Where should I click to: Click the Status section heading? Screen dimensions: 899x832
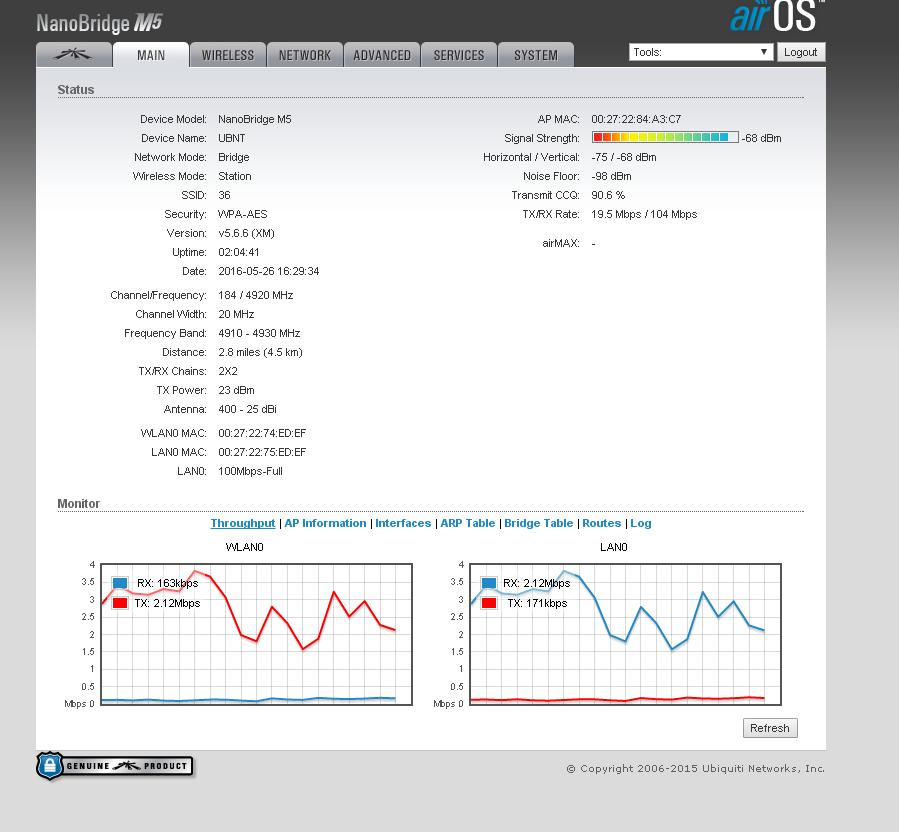pyautogui.click(x=76, y=89)
